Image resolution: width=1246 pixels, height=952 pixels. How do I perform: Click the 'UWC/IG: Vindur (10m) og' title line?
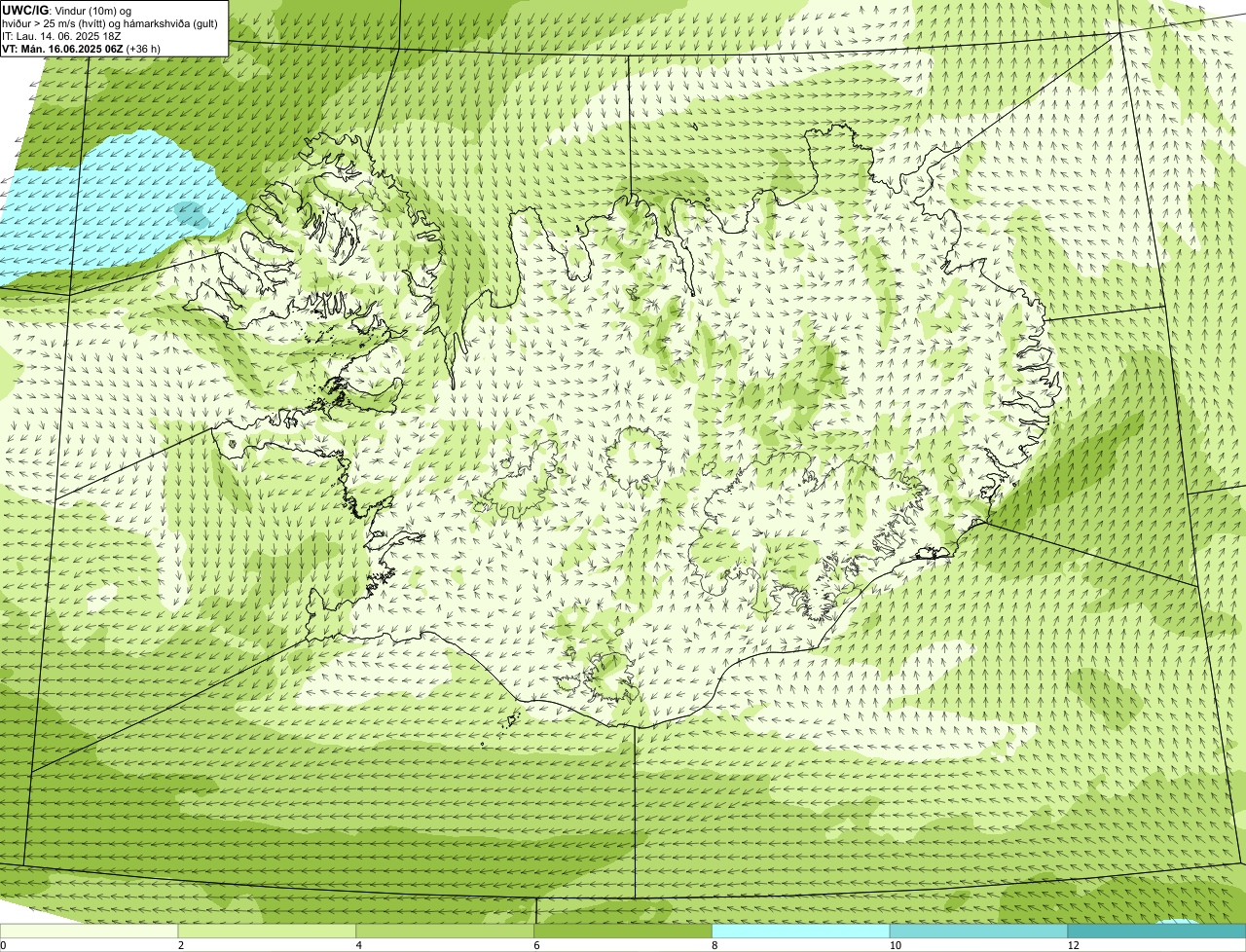pyautogui.click(x=67, y=11)
